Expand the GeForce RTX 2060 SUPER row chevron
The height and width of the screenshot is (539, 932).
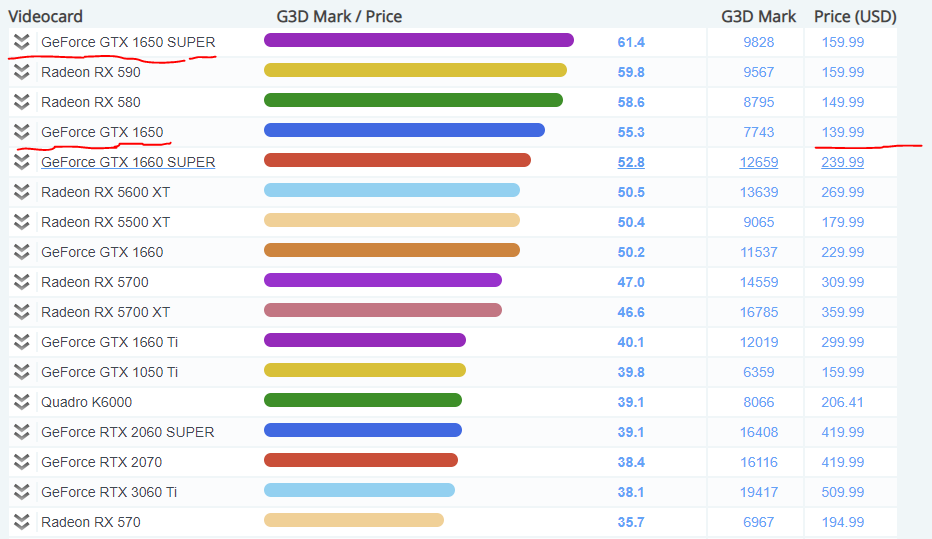(x=22, y=432)
